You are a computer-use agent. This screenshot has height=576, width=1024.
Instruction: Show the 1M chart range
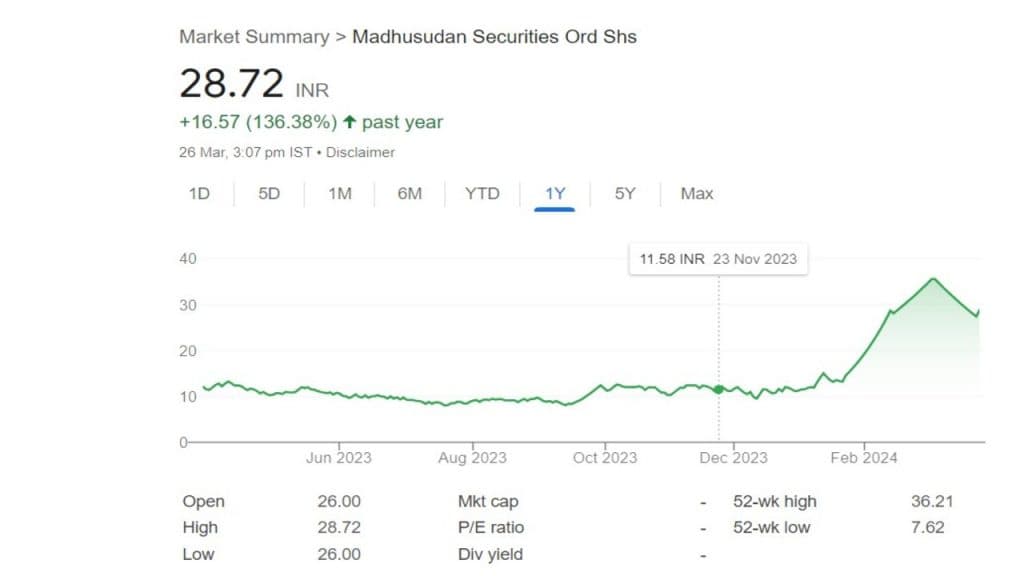340,194
